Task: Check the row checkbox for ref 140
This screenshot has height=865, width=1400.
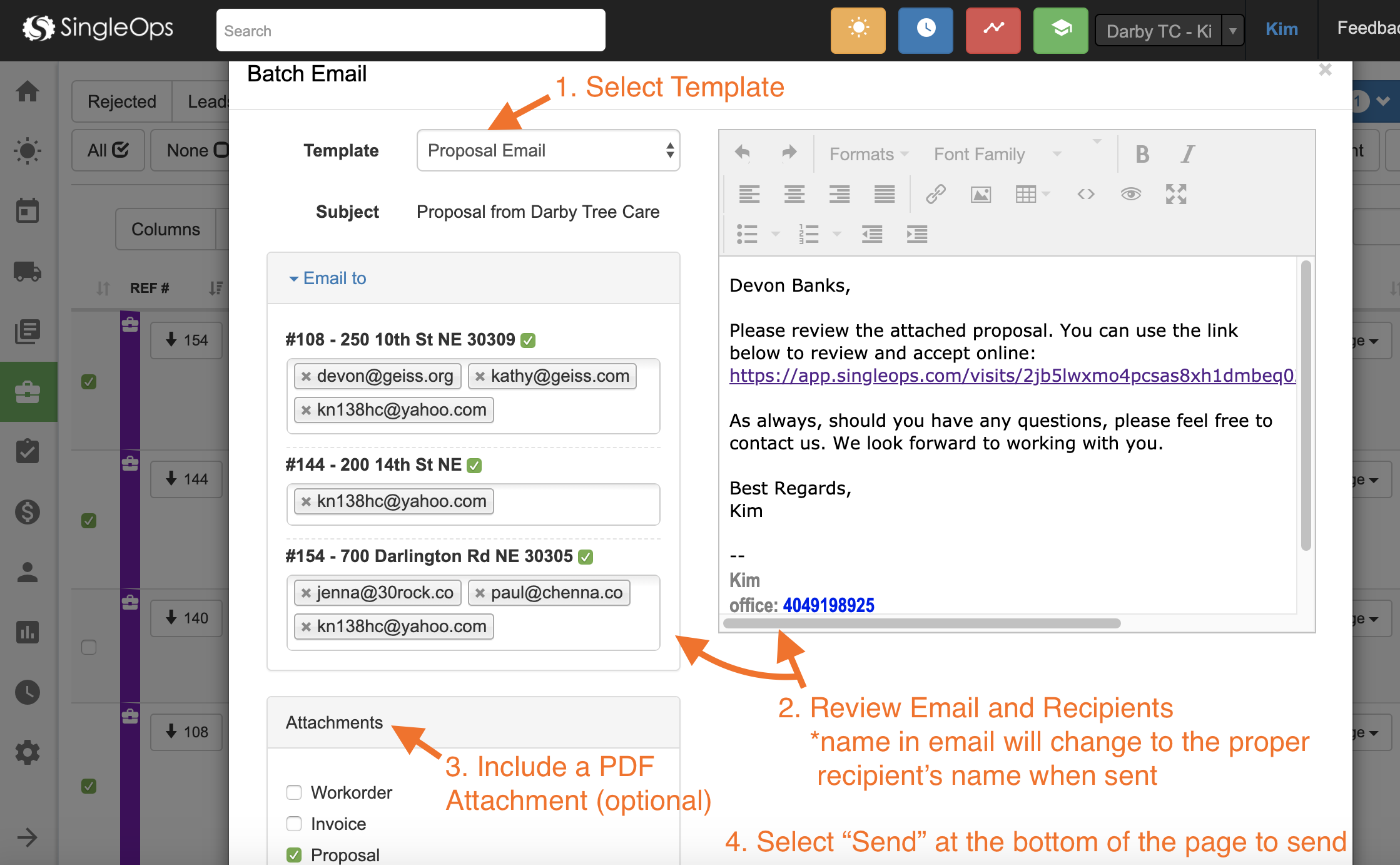Action: pos(89,647)
